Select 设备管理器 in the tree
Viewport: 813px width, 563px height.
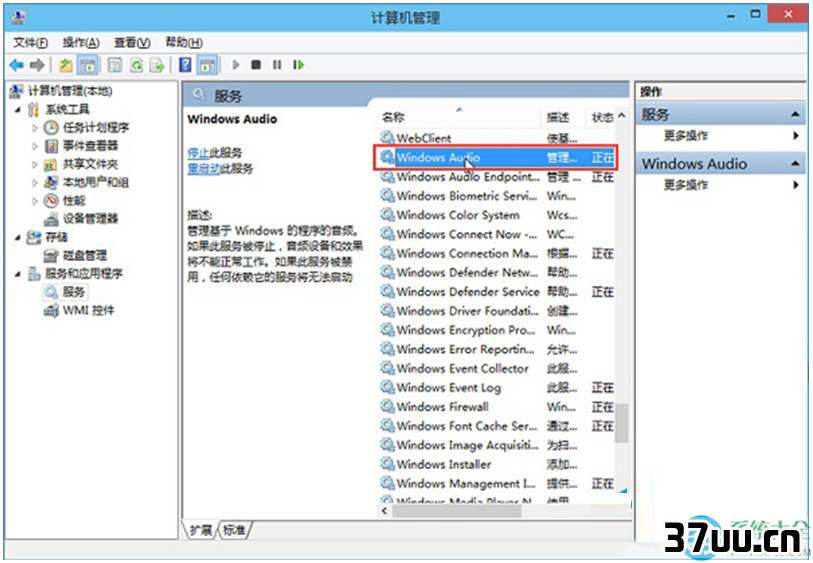click(90, 219)
